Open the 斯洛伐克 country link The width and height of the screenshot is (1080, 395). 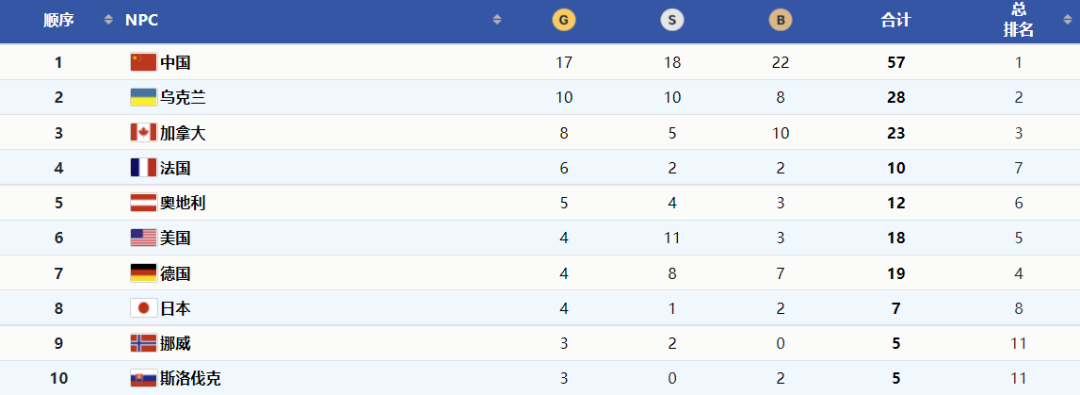[190, 378]
